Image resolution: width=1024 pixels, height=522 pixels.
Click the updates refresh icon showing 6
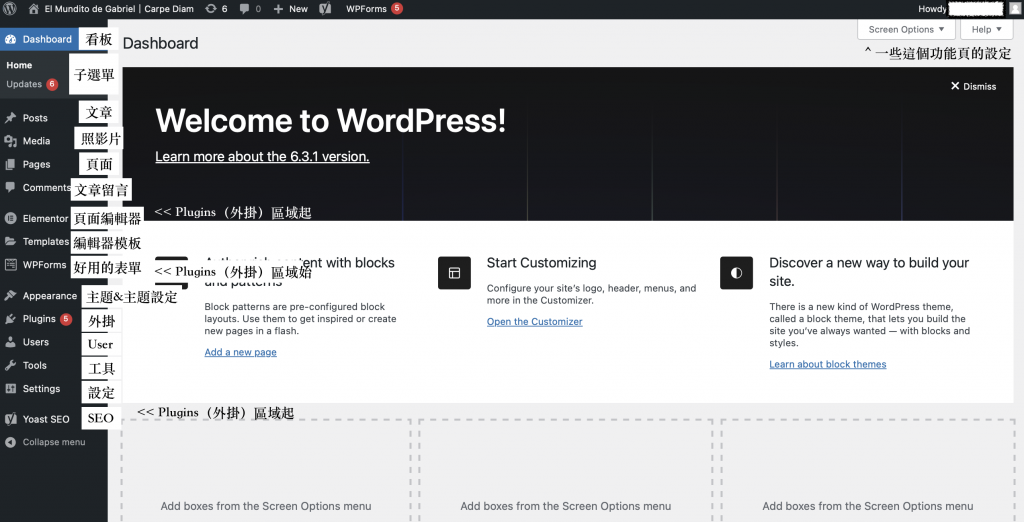[x=211, y=9]
